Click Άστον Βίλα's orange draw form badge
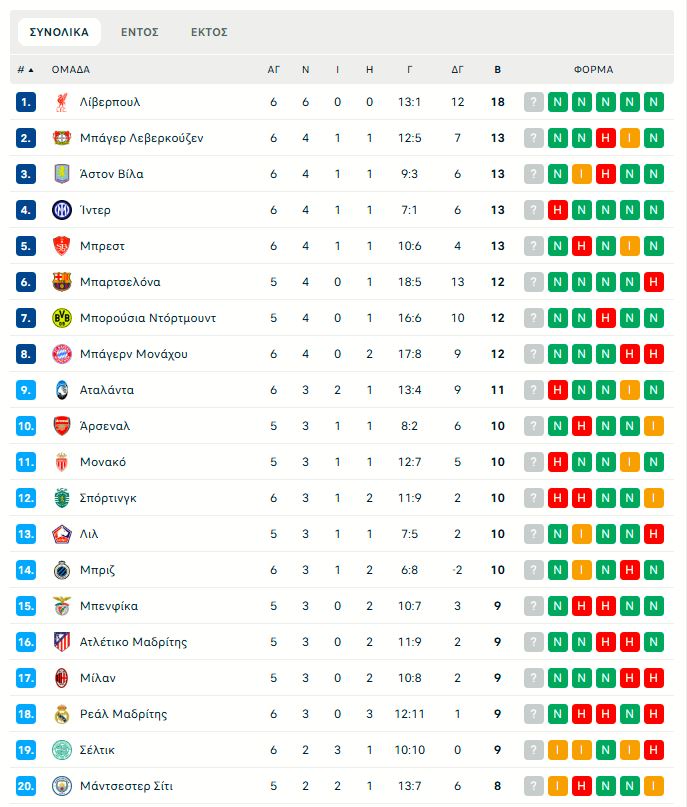The width and height of the screenshot is (687, 807). pyautogui.click(x=582, y=174)
